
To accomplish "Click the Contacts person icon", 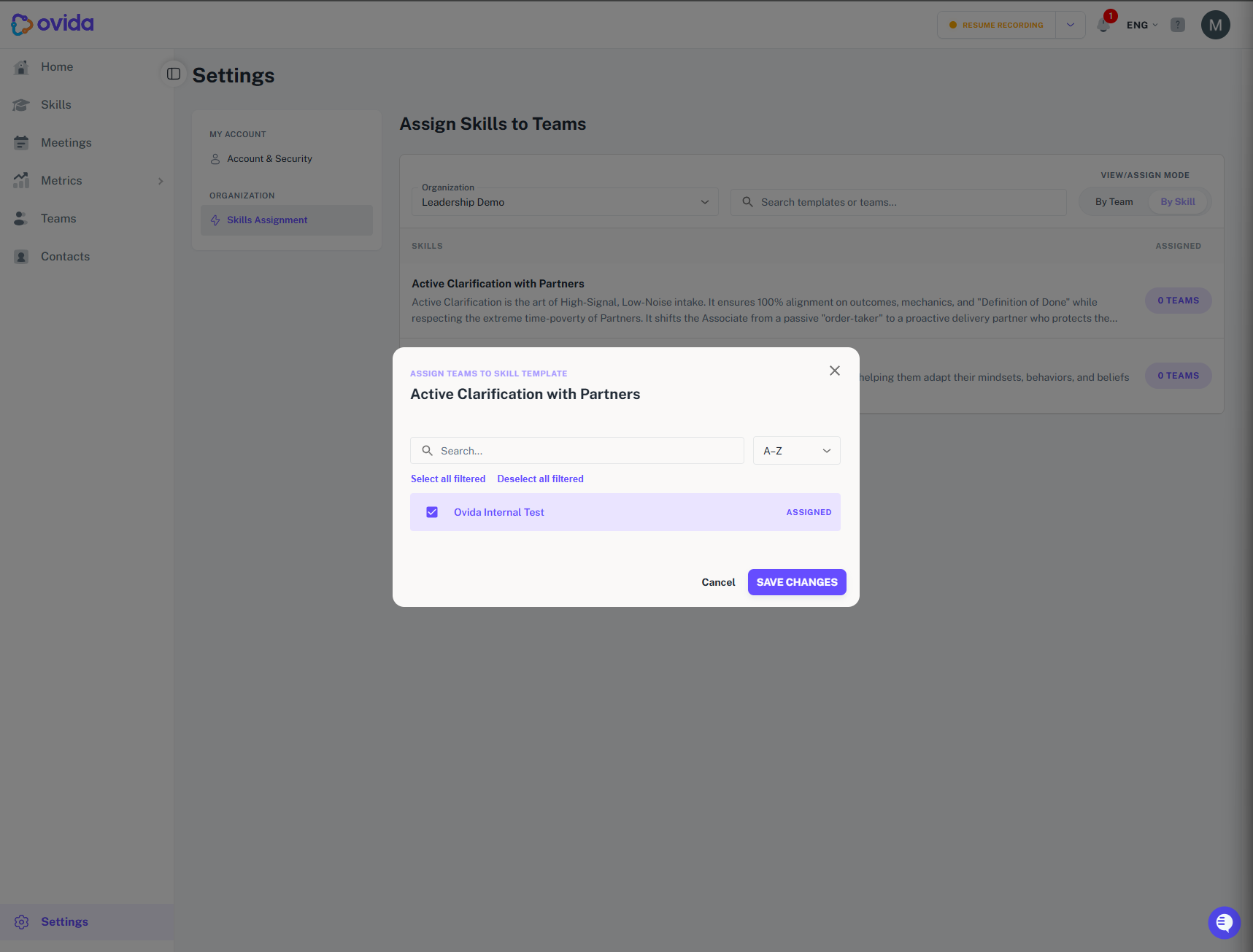I will (21, 257).
